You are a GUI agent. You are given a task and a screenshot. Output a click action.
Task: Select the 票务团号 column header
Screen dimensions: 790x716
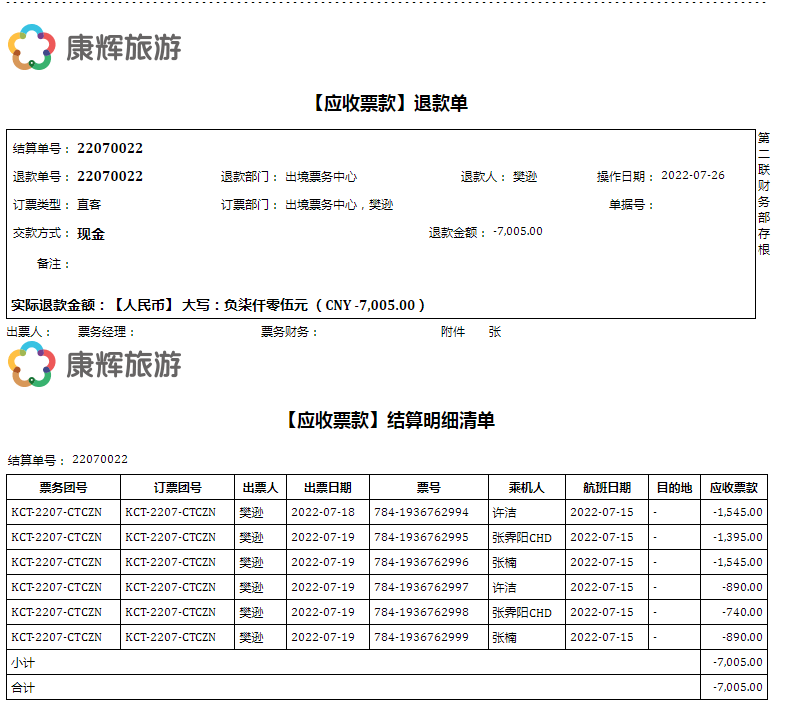coord(63,488)
